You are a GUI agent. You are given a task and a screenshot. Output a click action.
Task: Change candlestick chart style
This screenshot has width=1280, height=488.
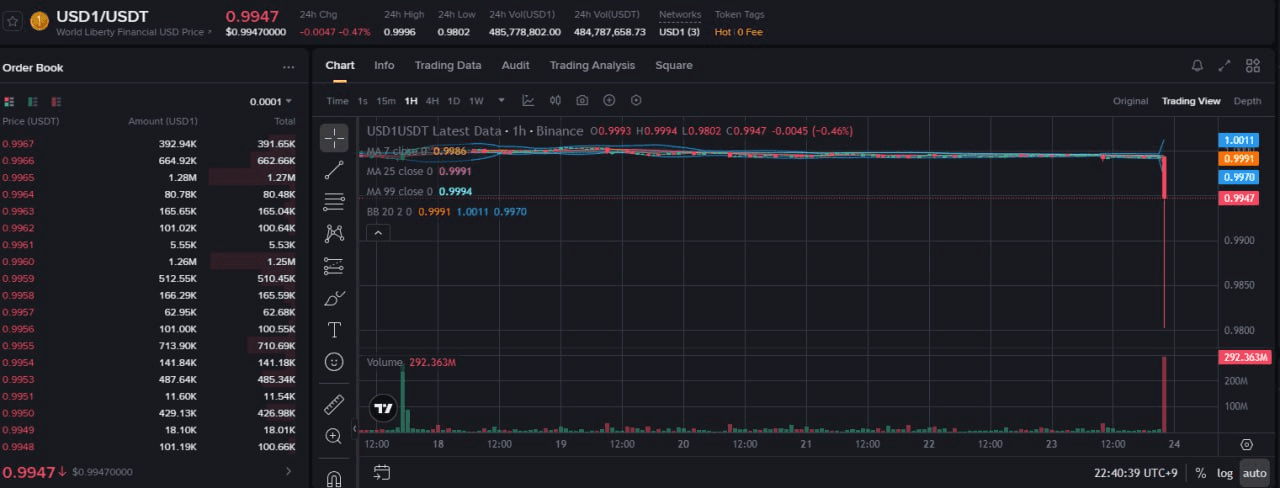[x=555, y=101]
